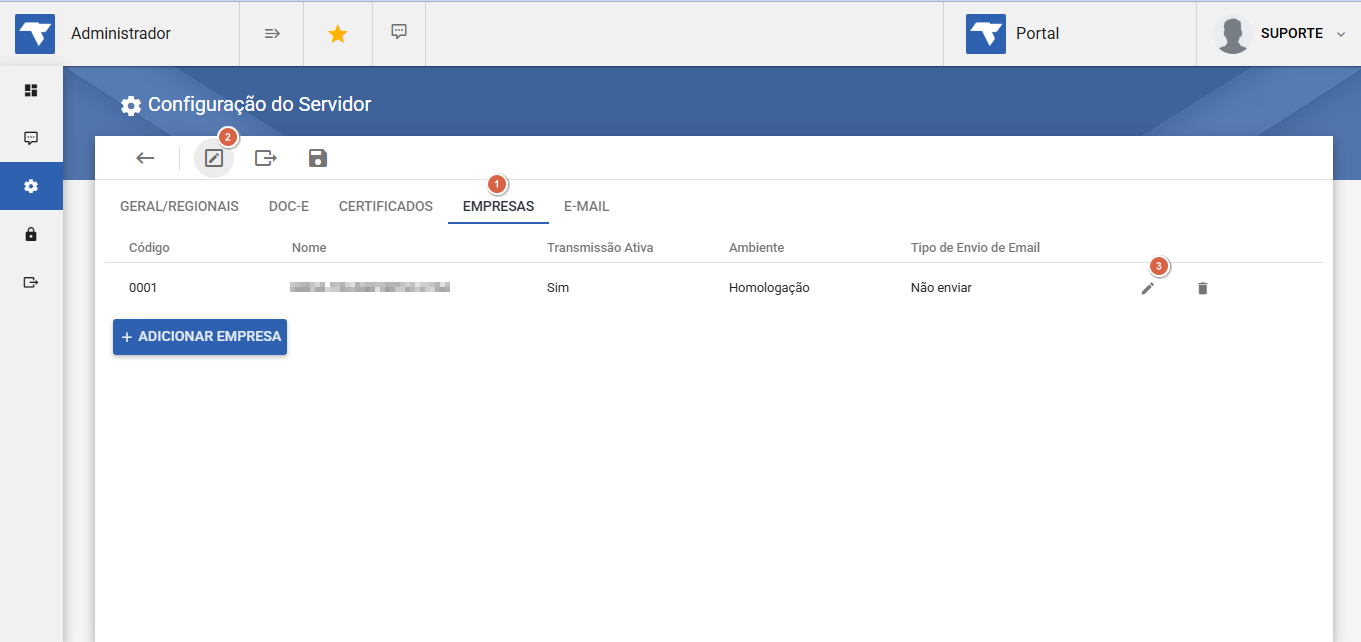The width and height of the screenshot is (1361, 642).
Task: Edit company 0001 with the pencil icon
Action: tap(1148, 288)
